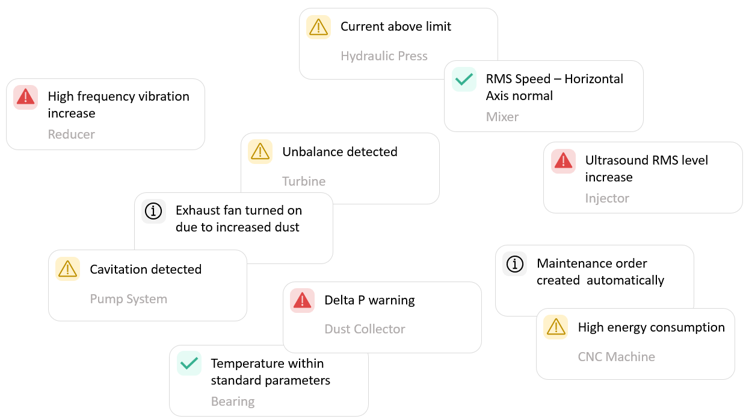Open the Current above limit notification

coord(396,27)
